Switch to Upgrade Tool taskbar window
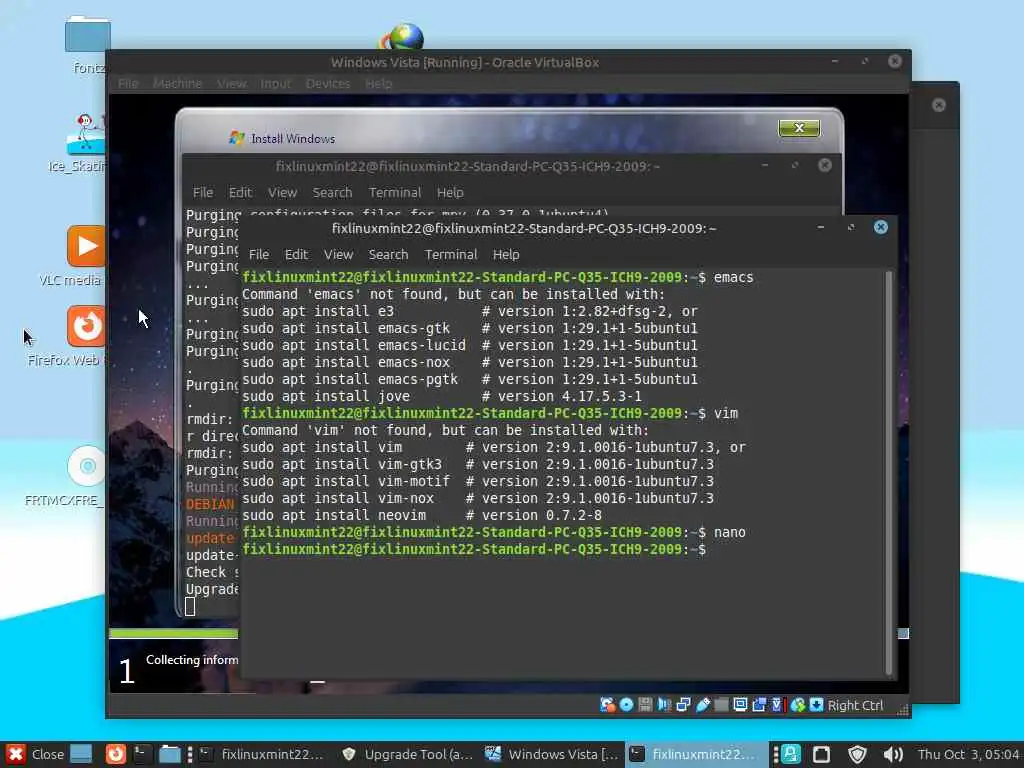The width and height of the screenshot is (1024, 768). (408, 754)
